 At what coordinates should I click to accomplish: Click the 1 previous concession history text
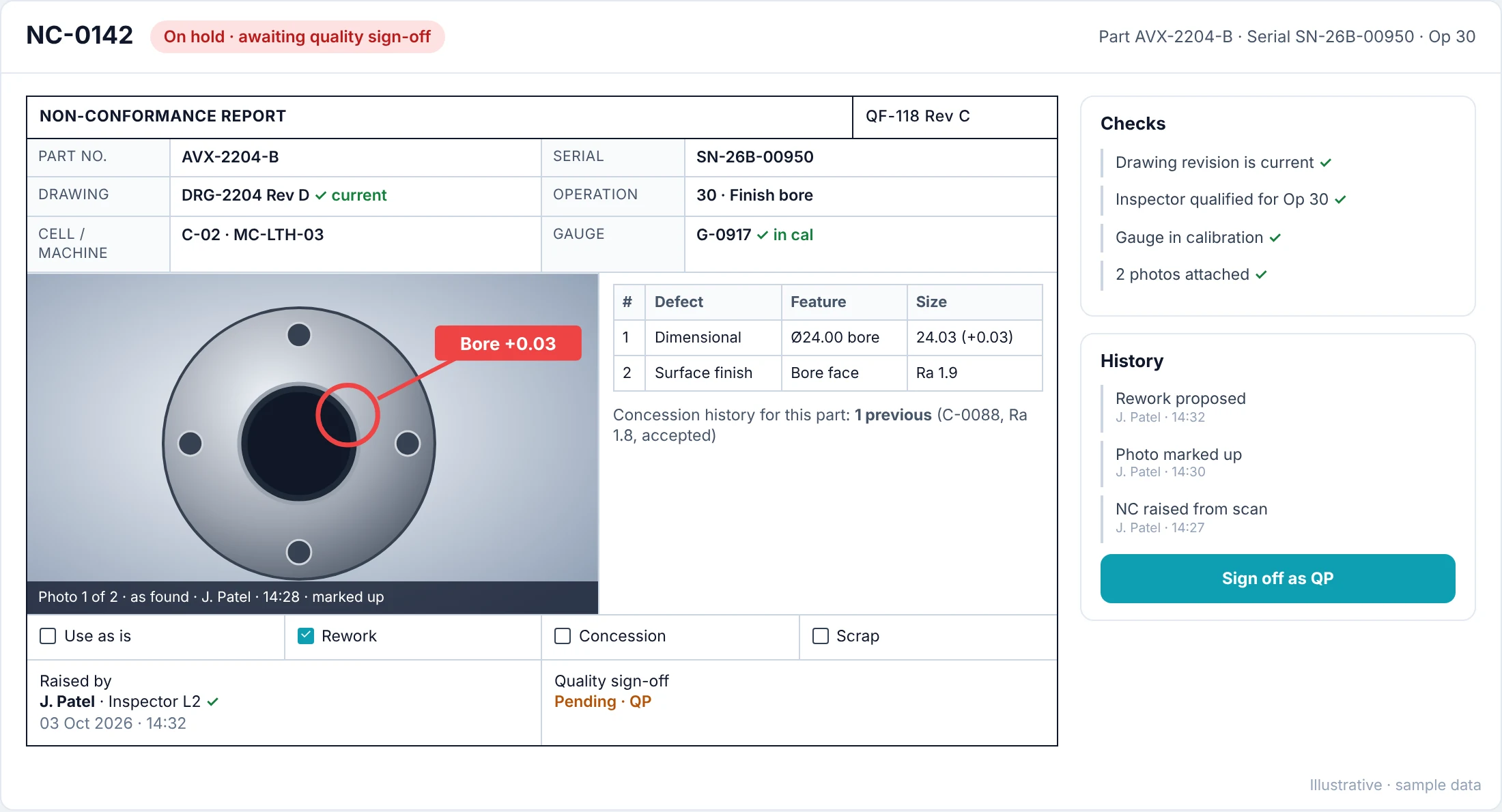click(893, 415)
